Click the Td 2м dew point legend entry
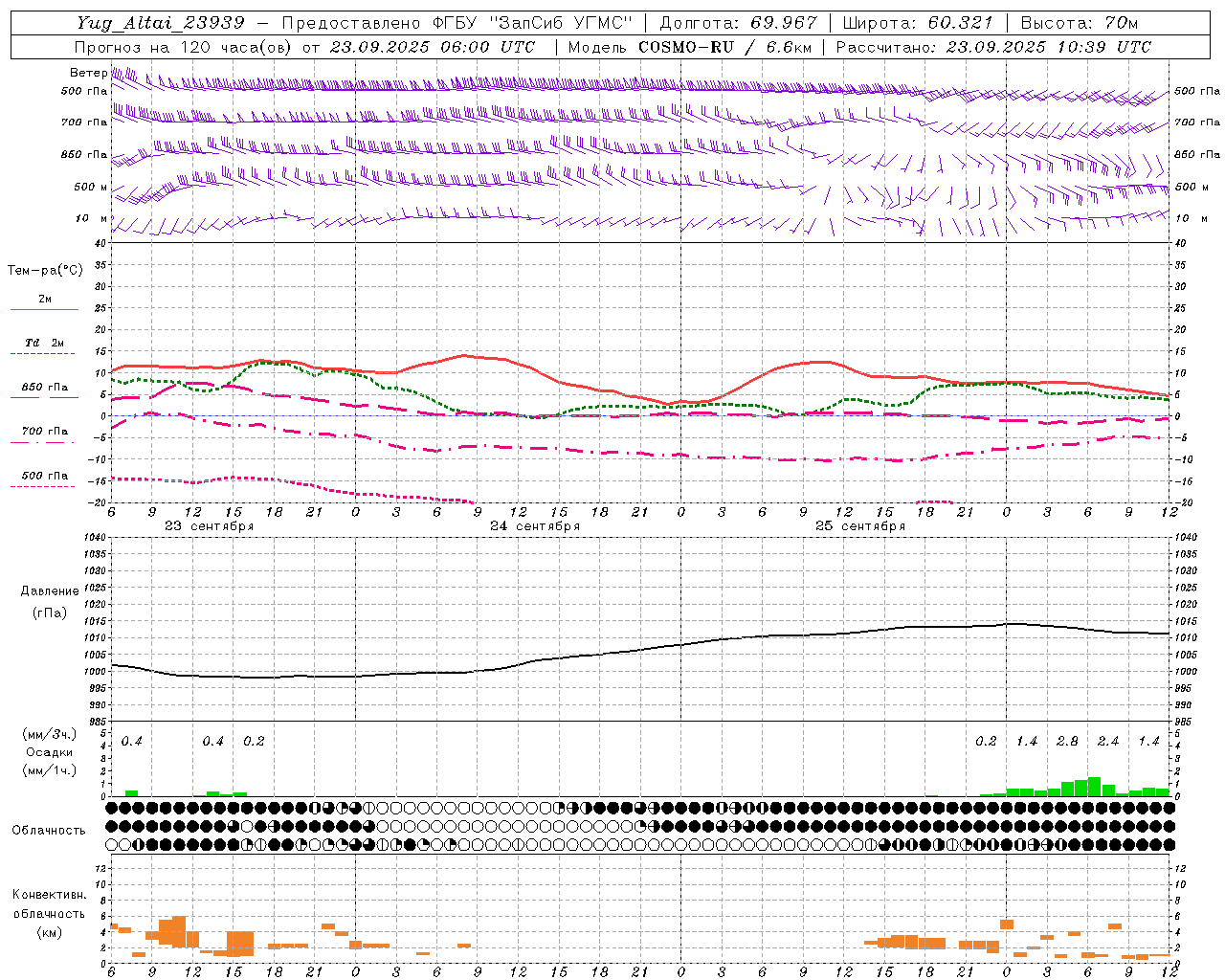 [45, 343]
